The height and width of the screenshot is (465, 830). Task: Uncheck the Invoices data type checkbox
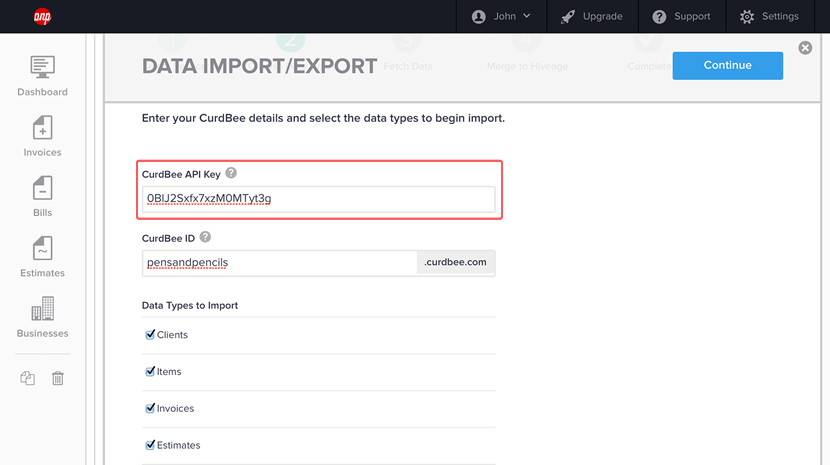(x=150, y=408)
